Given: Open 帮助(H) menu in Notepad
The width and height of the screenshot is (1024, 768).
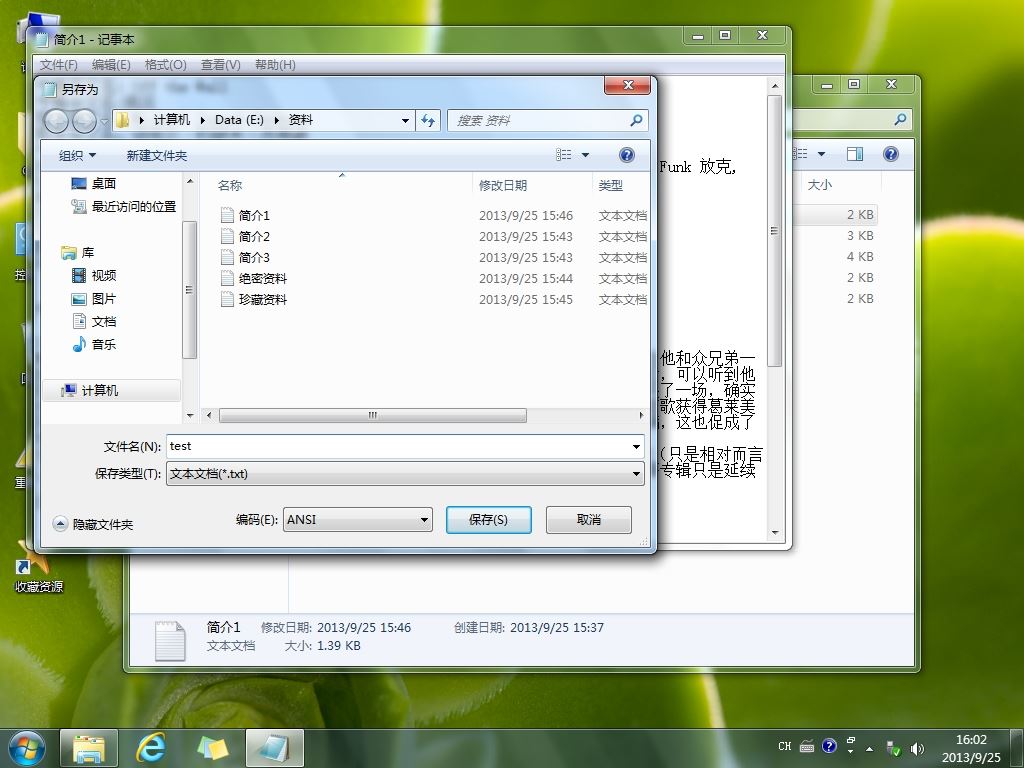Looking at the screenshot, I should point(275,65).
